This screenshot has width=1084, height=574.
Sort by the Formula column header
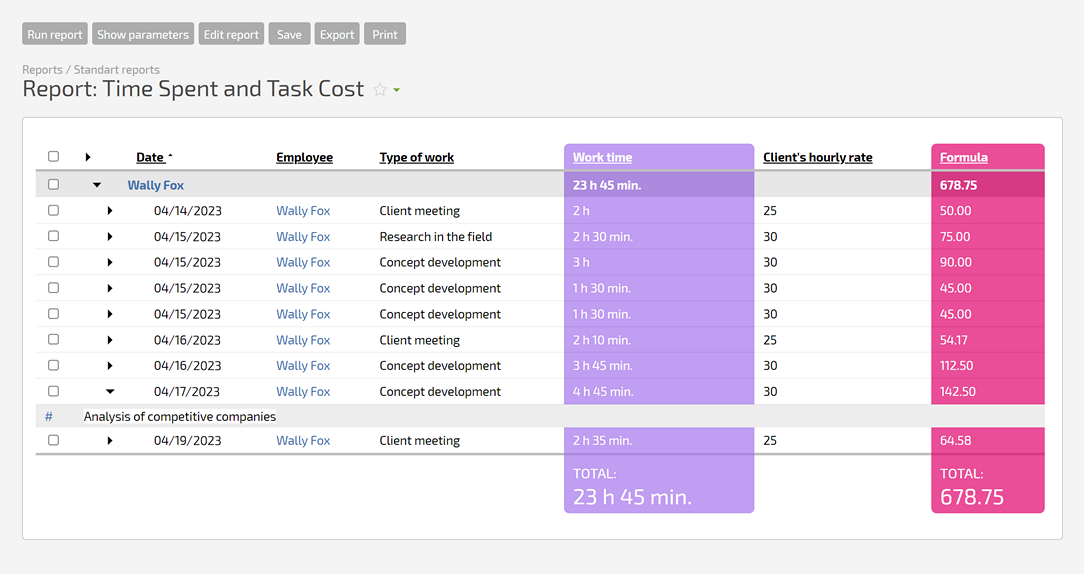pos(963,157)
